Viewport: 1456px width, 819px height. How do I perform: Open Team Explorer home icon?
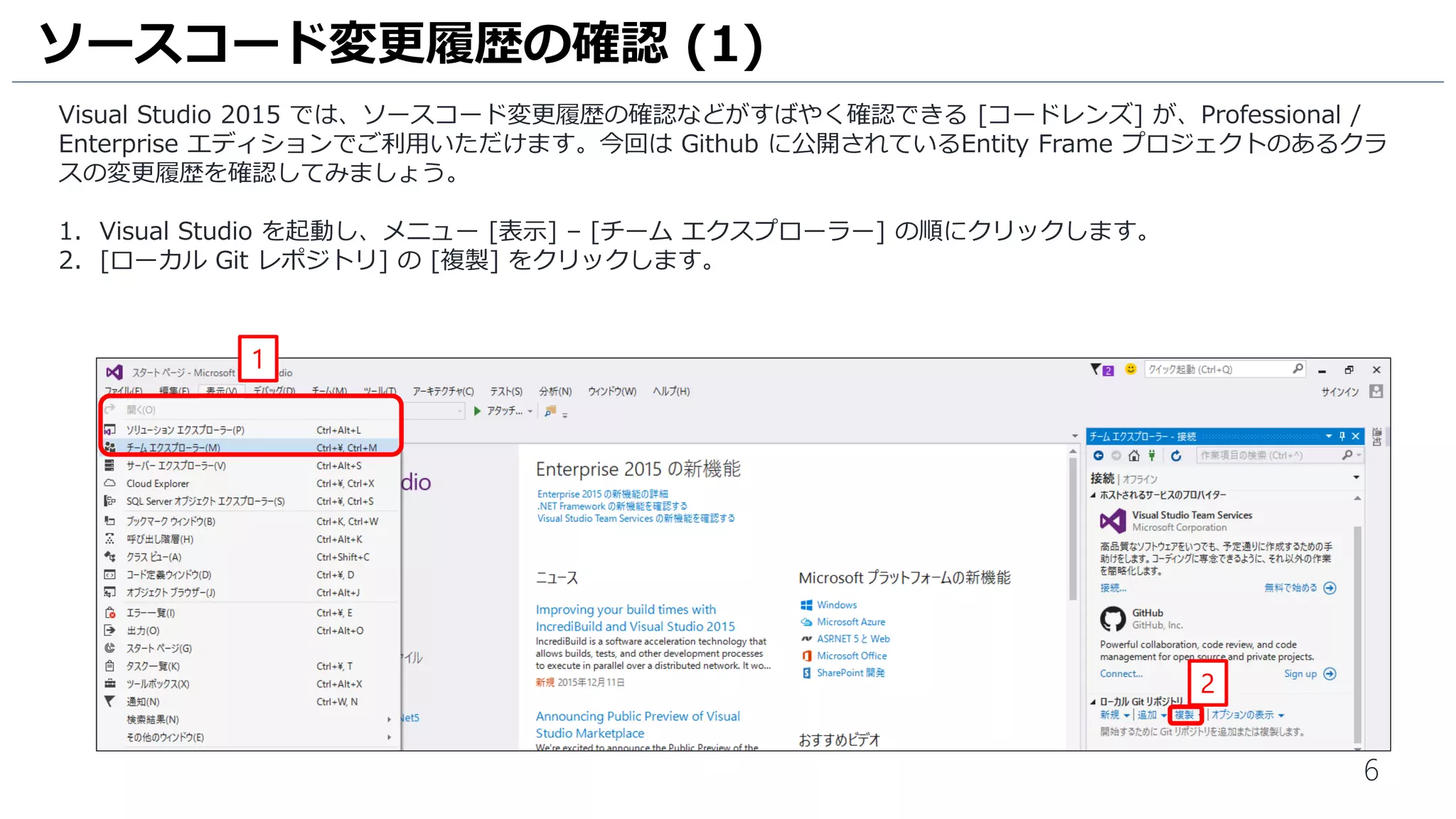(1134, 456)
